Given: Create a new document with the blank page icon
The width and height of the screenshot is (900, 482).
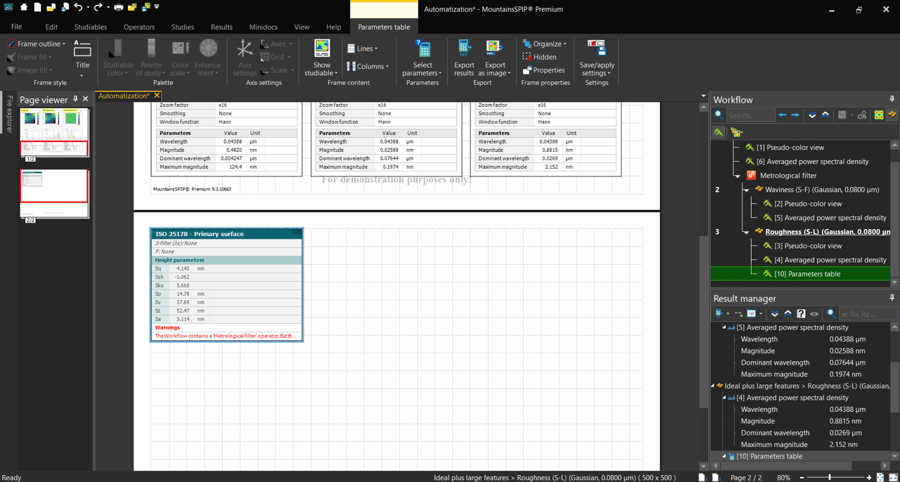Looking at the screenshot, I should pyautogui.click(x=37, y=8).
